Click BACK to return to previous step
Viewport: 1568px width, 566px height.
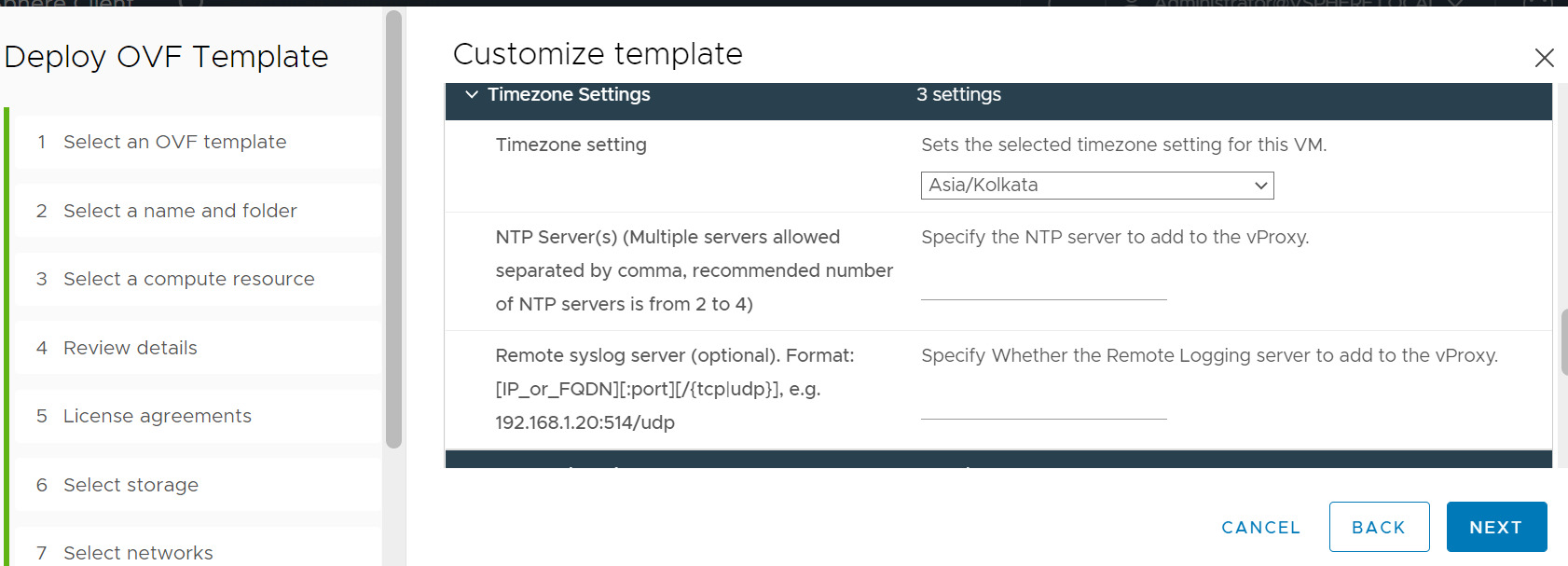pyautogui.click(x=1379, y=527)
